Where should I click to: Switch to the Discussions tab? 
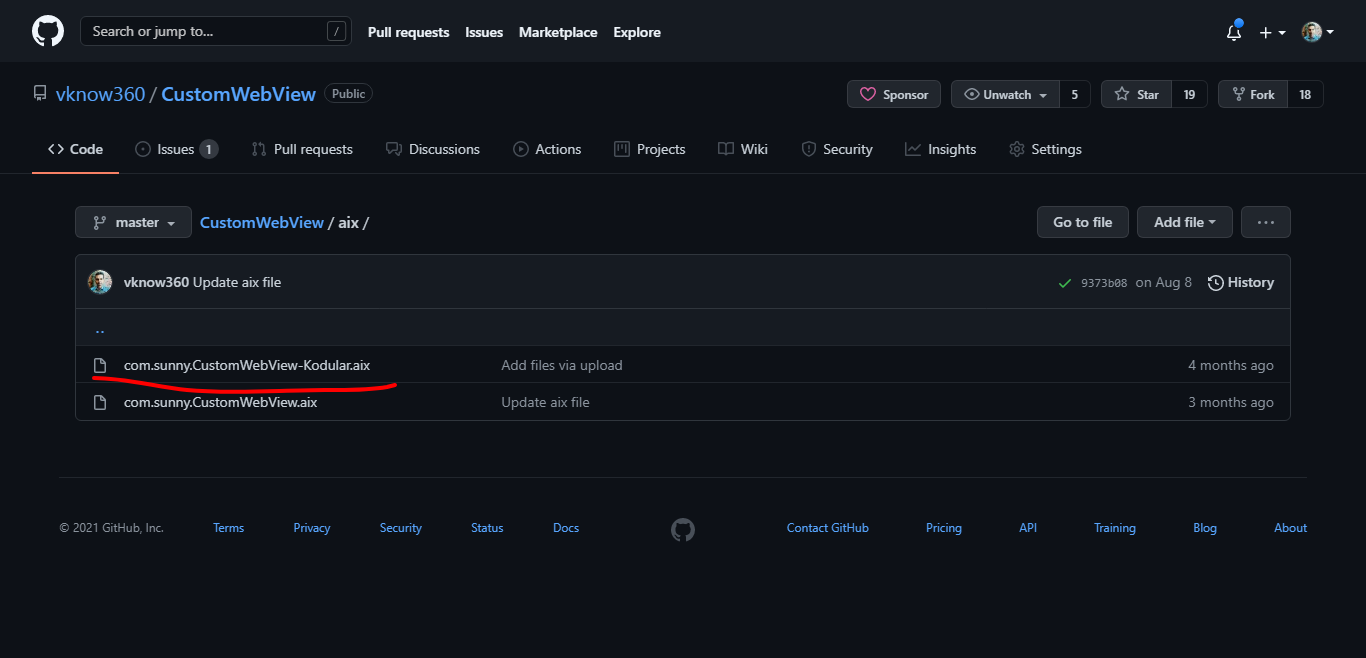(x=433, y=149)
